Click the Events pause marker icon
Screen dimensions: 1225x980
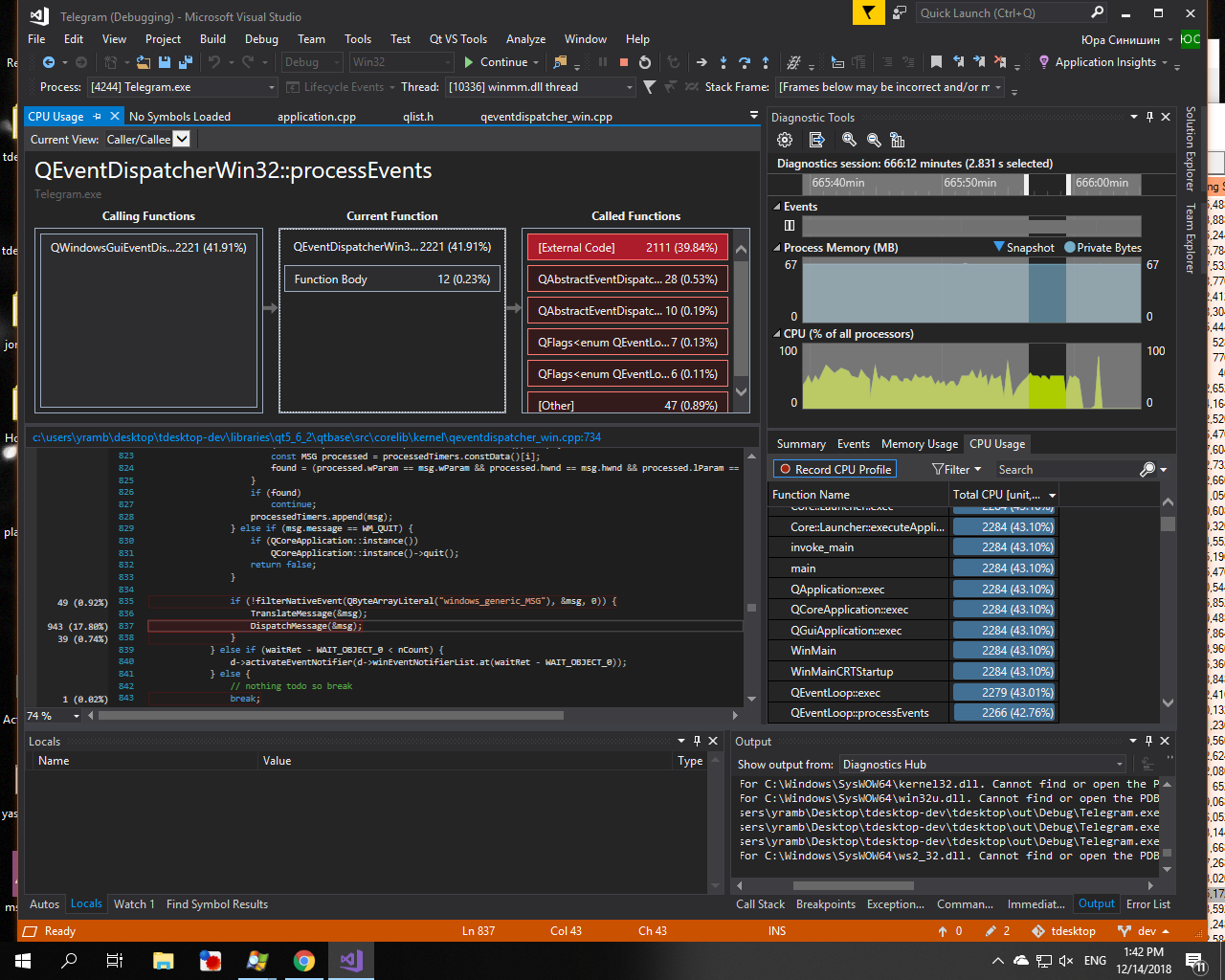(x=790, y=226)
